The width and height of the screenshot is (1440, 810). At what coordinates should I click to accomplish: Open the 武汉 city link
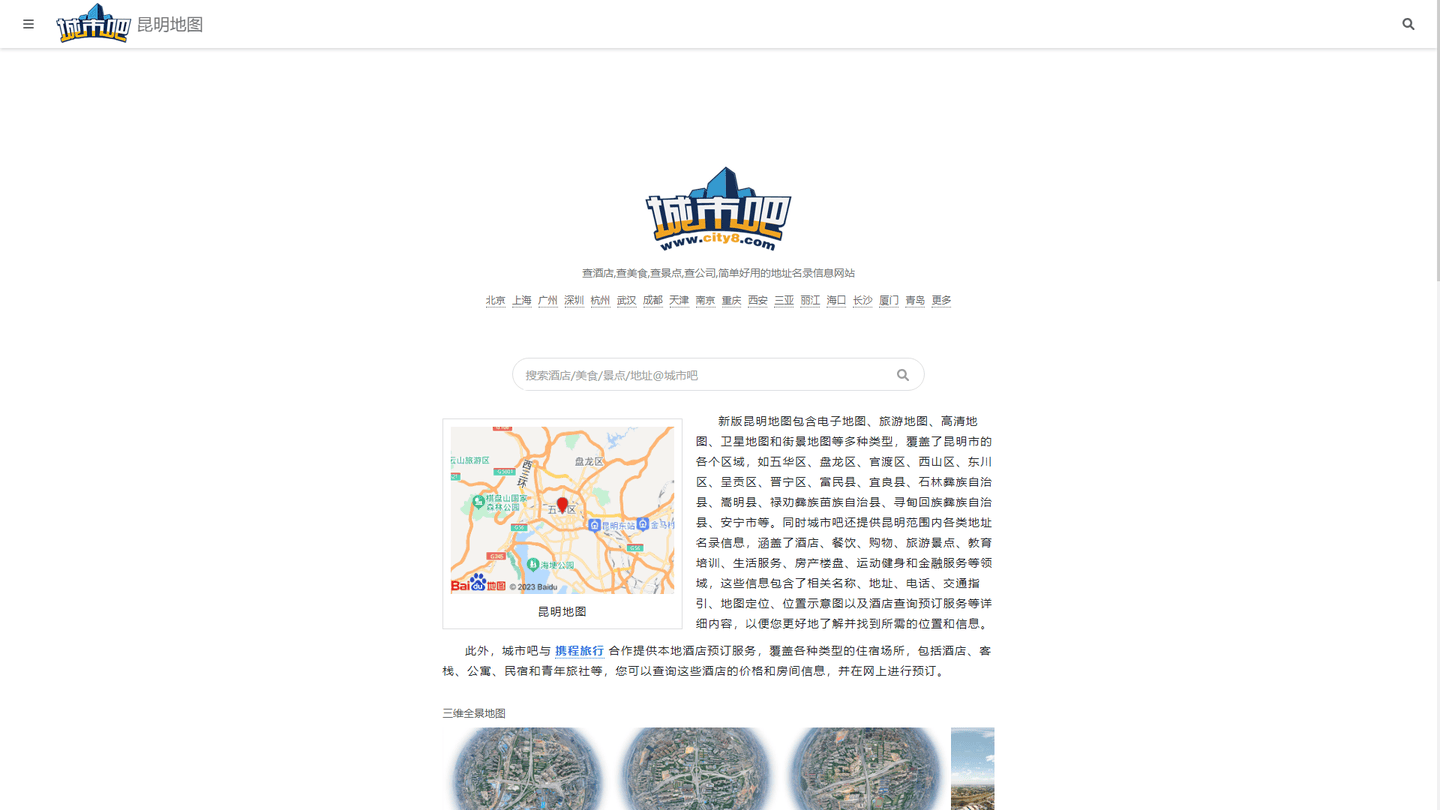[x=626, y=300]
